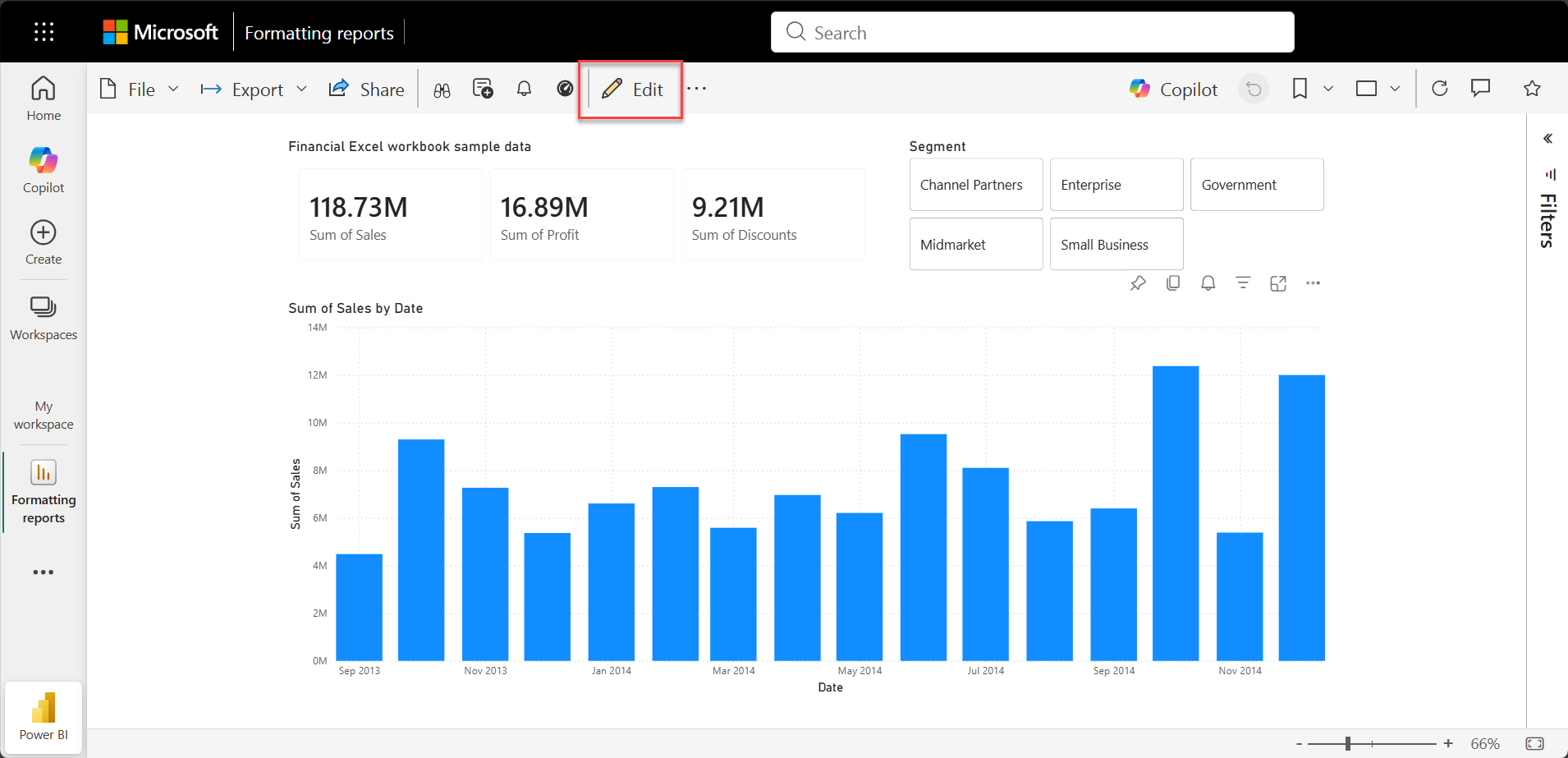Refresh the report visuals
The height and width of the screenshot is (758, 1568).
pos(1439,89)
